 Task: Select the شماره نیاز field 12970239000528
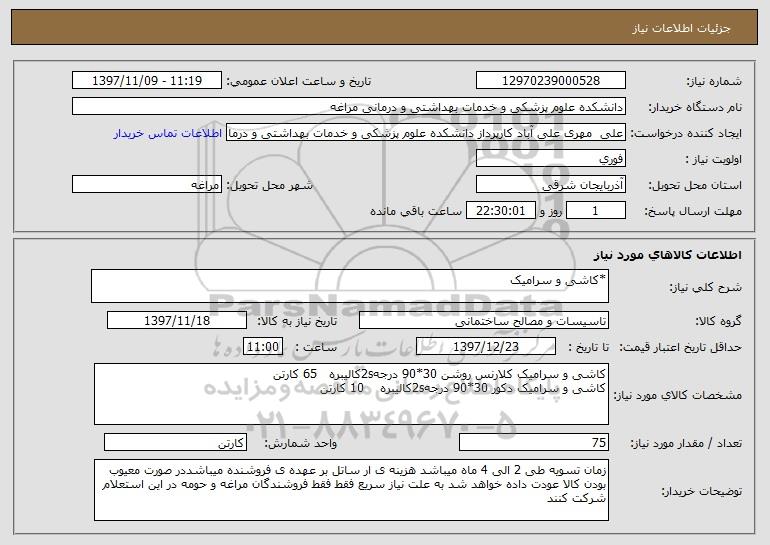pyautogui.click(x=550, y=81)
